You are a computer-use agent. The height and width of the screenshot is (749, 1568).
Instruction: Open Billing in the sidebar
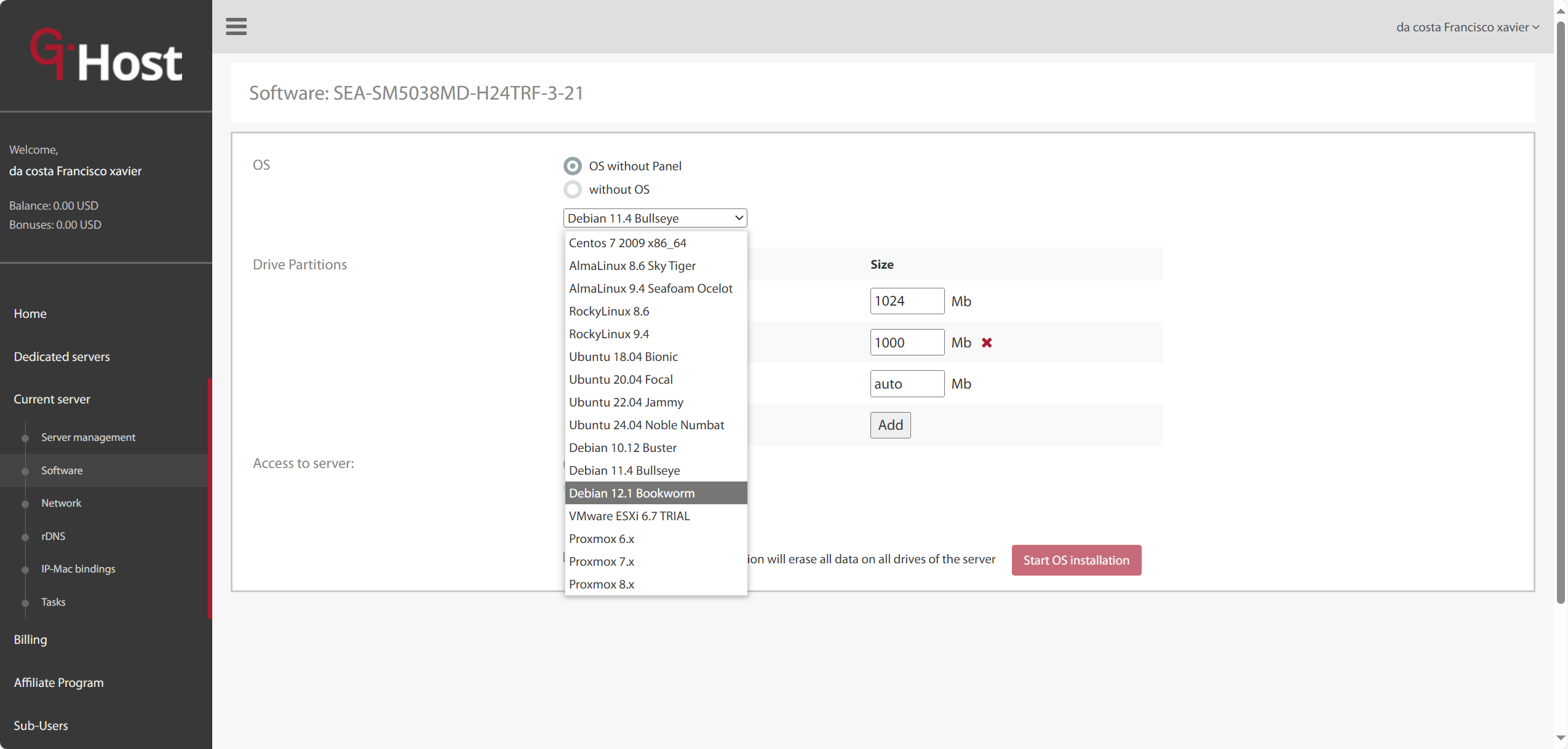(30, 640)
